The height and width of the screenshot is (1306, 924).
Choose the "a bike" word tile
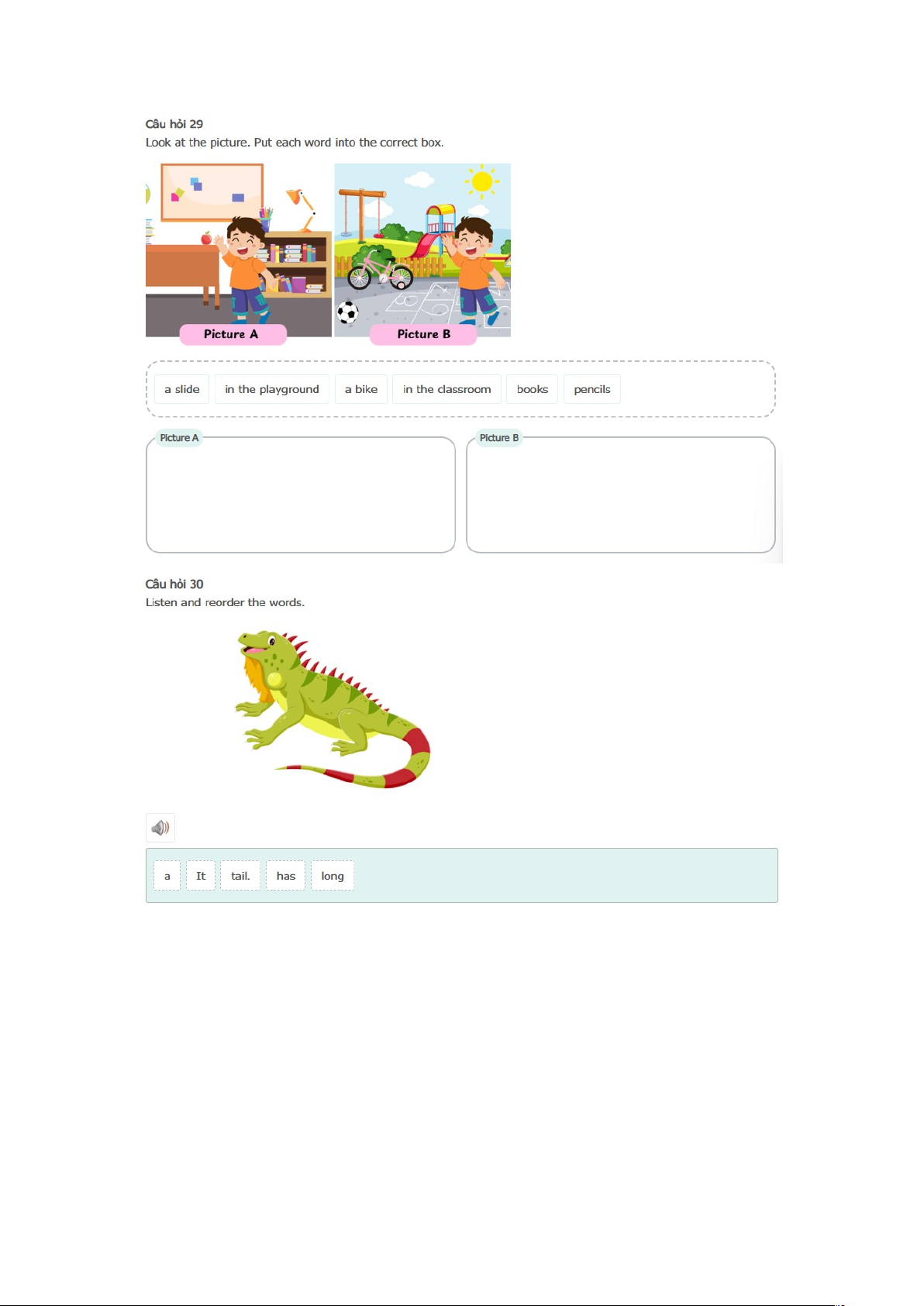pyautogui.click(x=361, y=389)
